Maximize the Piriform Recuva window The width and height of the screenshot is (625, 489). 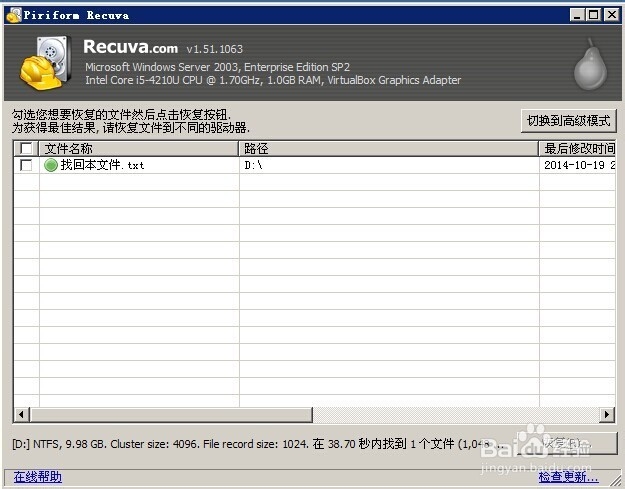594,15
